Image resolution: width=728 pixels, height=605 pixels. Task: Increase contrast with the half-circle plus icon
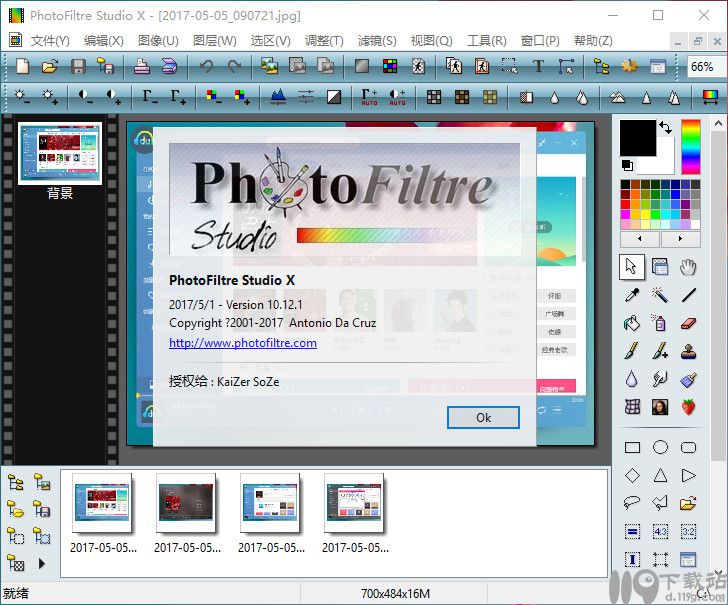point(113,97)
